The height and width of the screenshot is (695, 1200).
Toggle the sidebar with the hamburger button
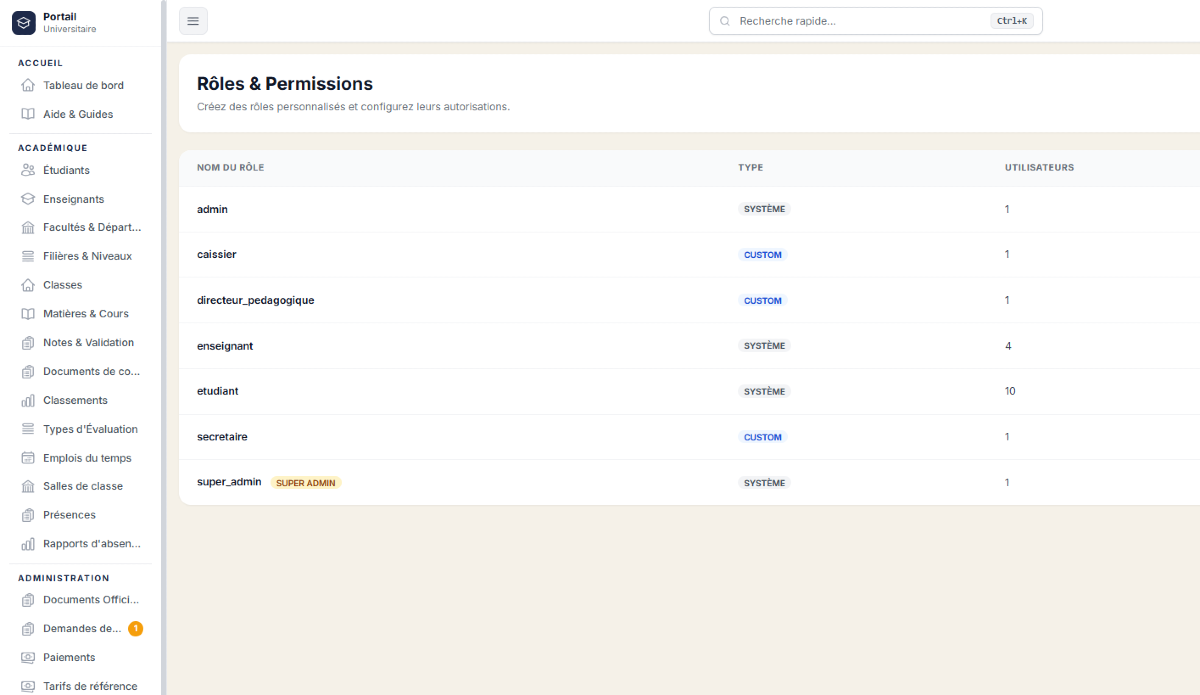pyautogui.click(x=193, y=21)
